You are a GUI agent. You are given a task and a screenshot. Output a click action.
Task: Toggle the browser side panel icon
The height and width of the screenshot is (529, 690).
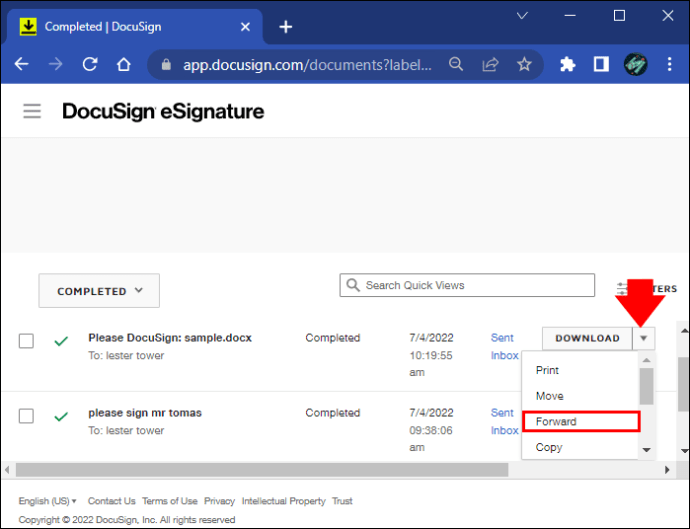coord(601,64)
